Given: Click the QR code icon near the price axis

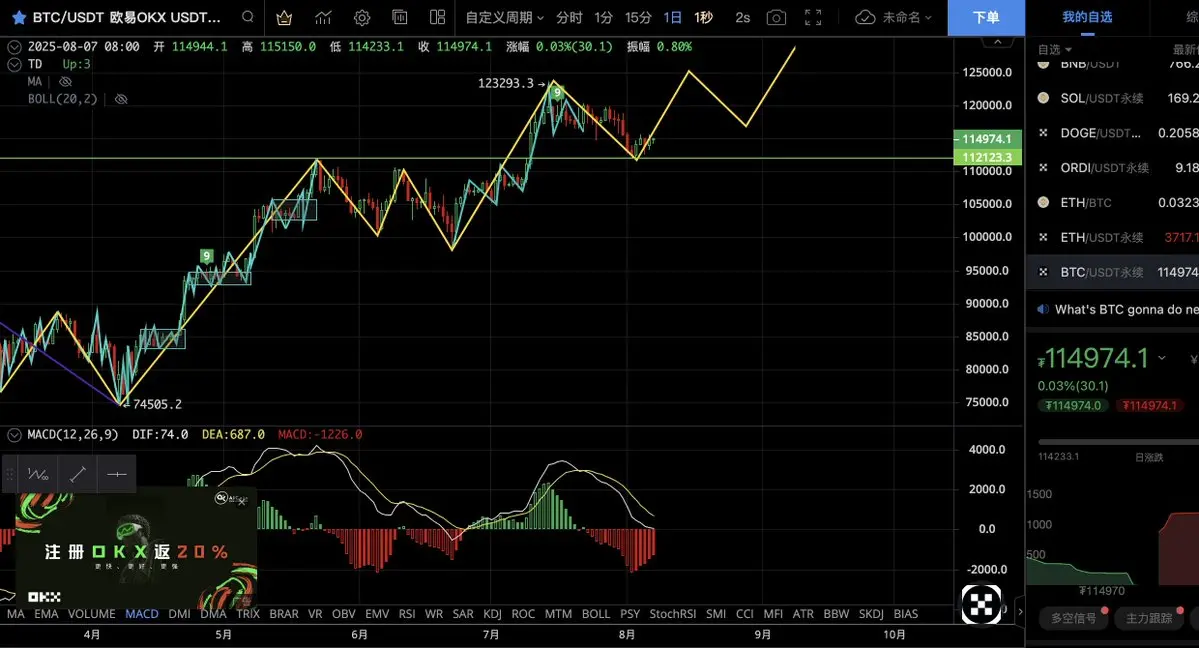Looking at the screenshot, I should pyautogui.click(x=981, y=604).
